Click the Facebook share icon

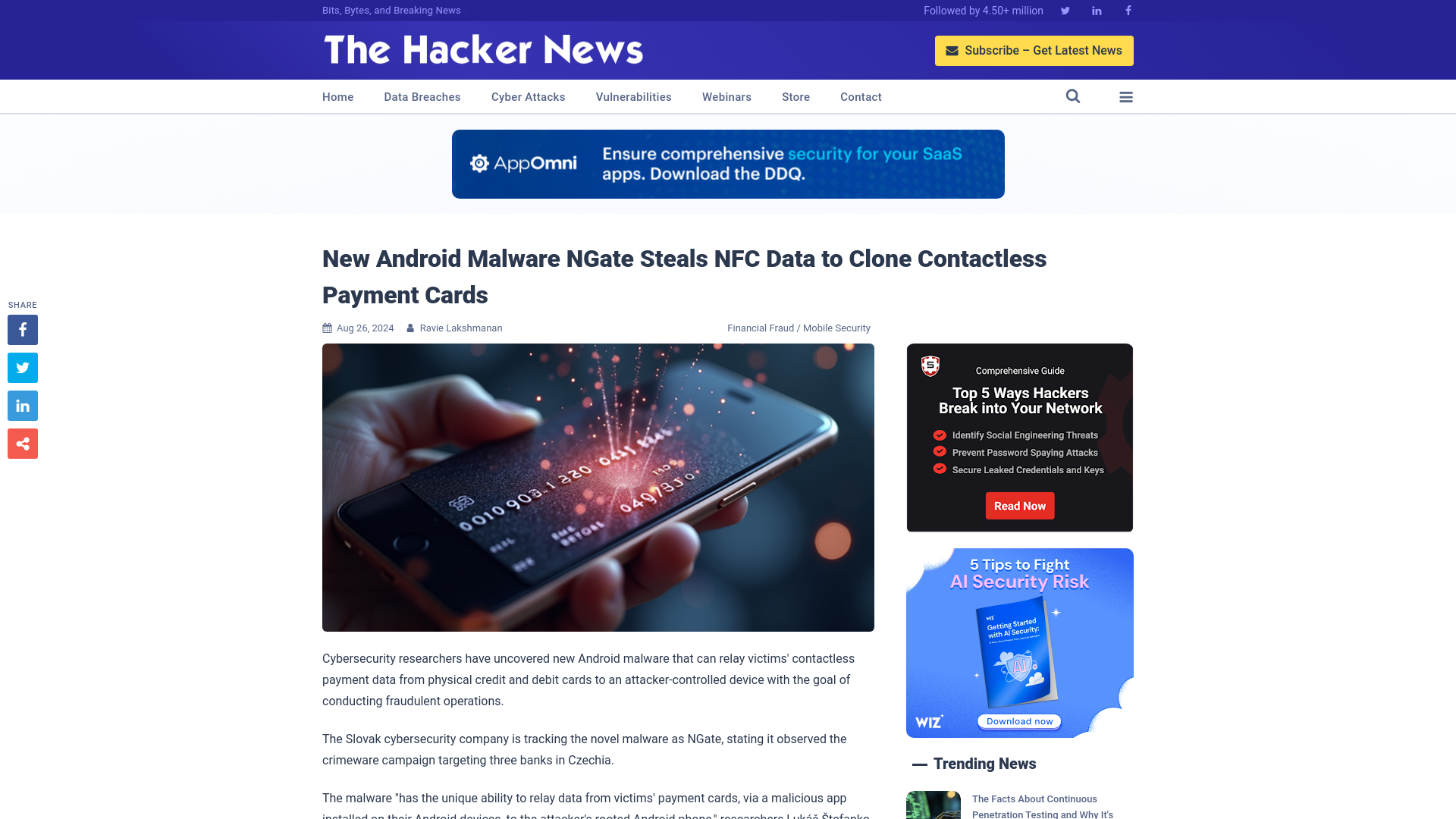22,330
